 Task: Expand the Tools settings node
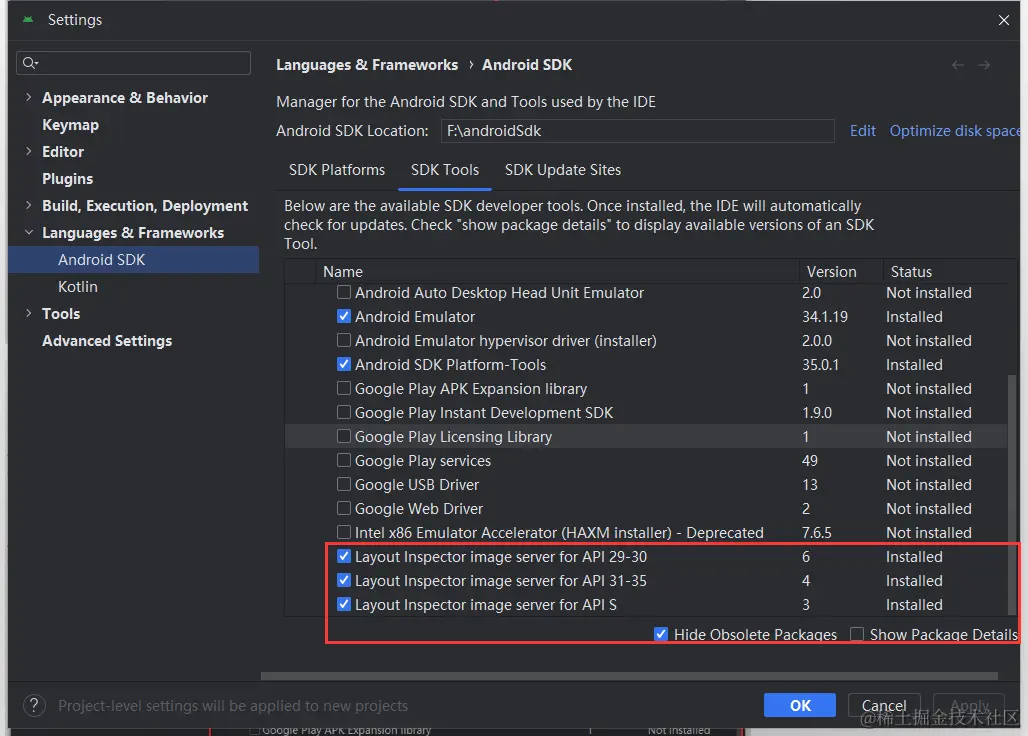tap(28, 313)
